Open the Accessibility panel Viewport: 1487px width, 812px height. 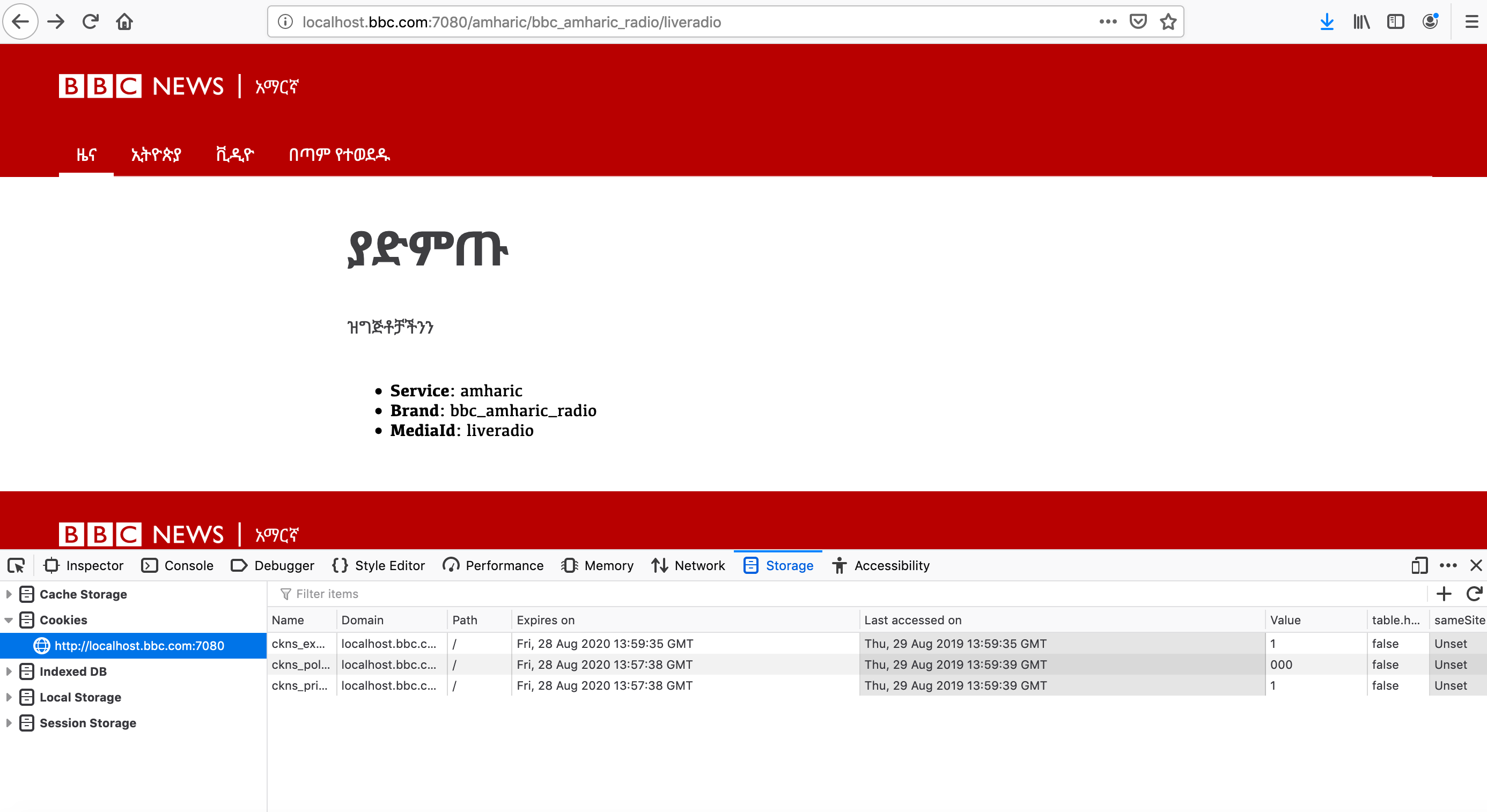click(x=880, y=566)
